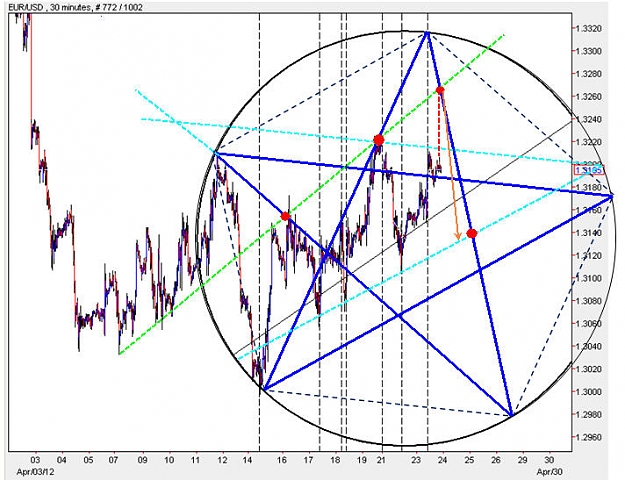Click the Apr/30 end date label
625x480 pixels.
tap(549, 472)
